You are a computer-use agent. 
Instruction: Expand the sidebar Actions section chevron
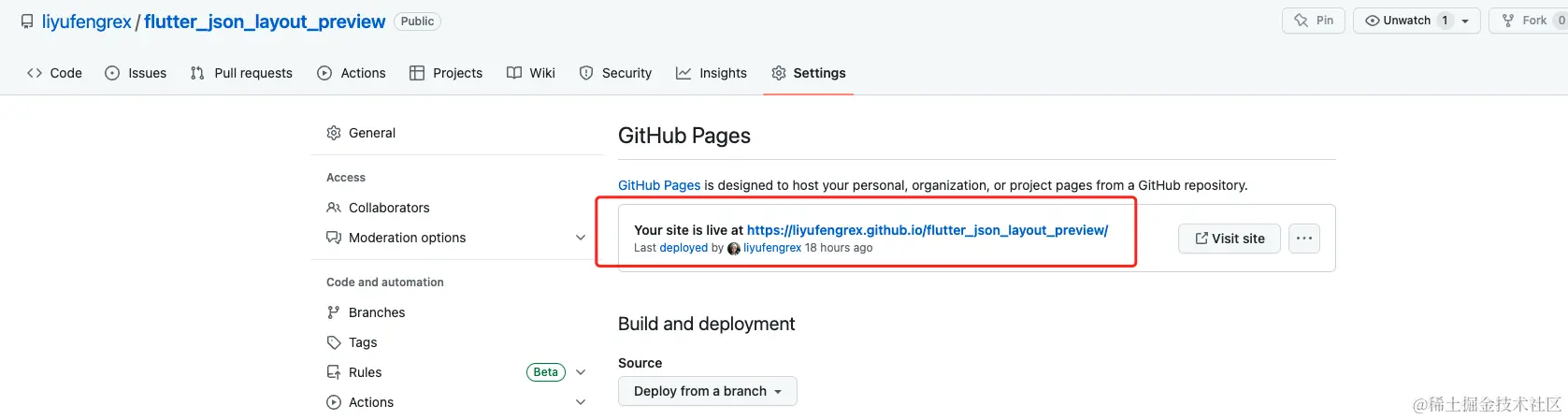(x=581, y=402)
